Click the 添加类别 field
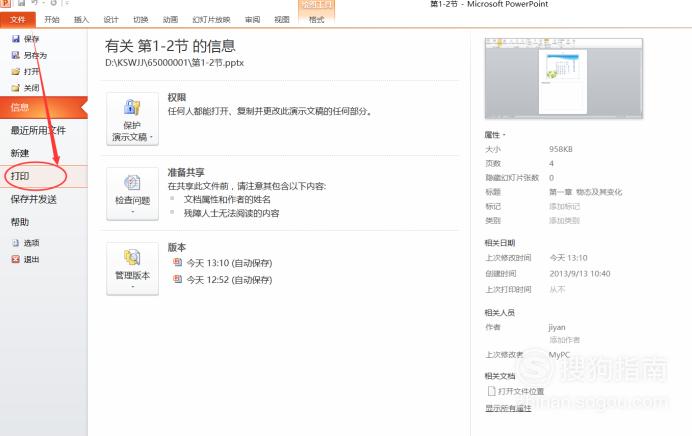 pyautogui.click(x=564, y=220)
